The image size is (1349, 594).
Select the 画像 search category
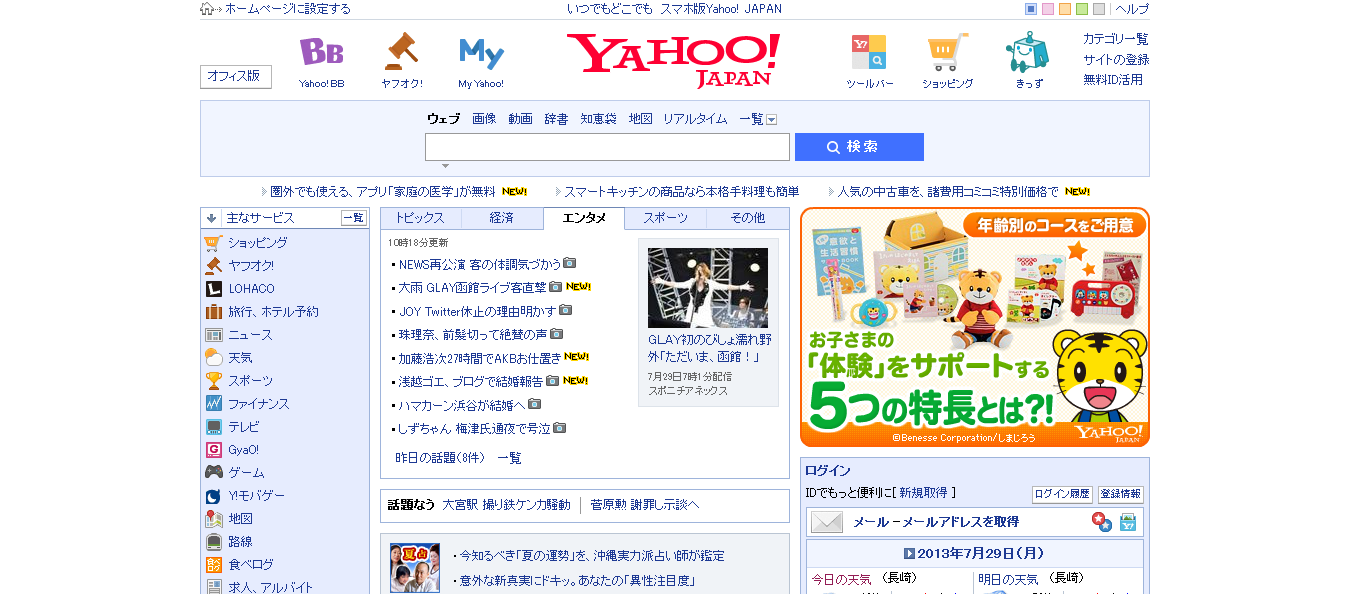click(484, 119)
